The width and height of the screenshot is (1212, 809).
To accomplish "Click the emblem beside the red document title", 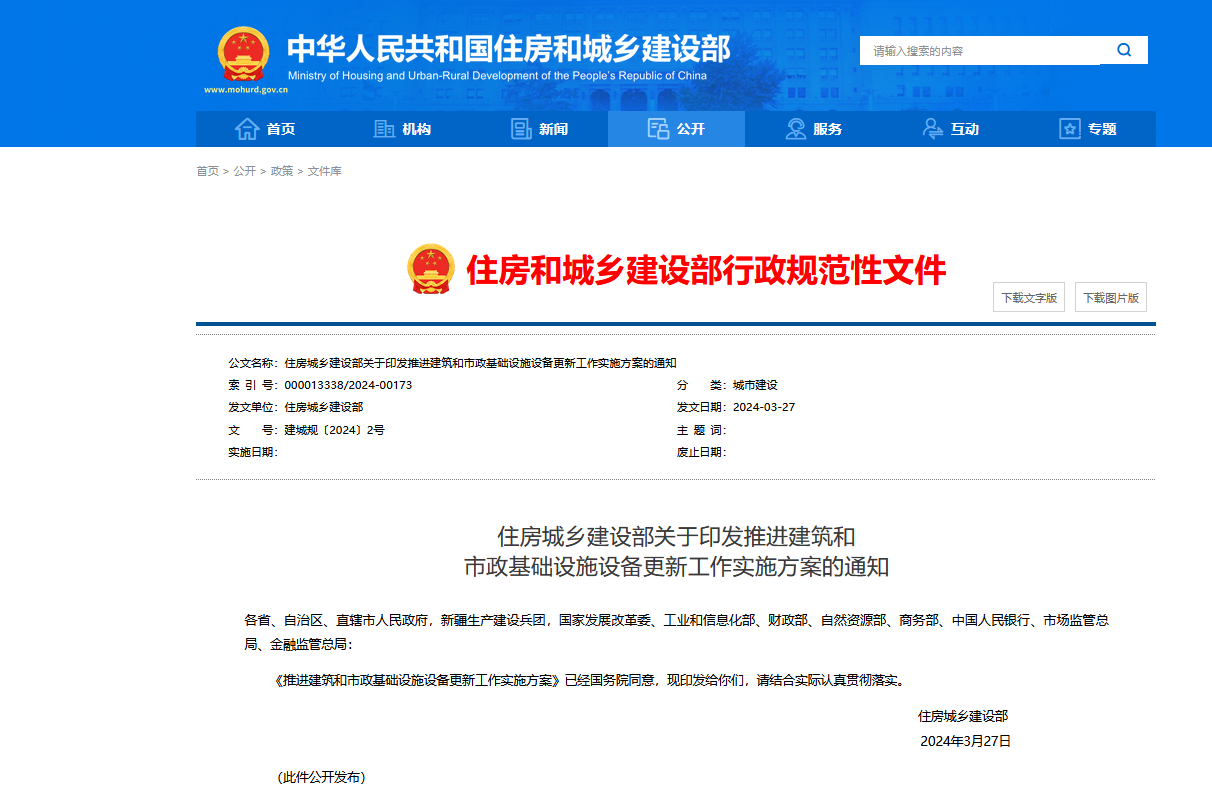I will click(x=431, y=269).
